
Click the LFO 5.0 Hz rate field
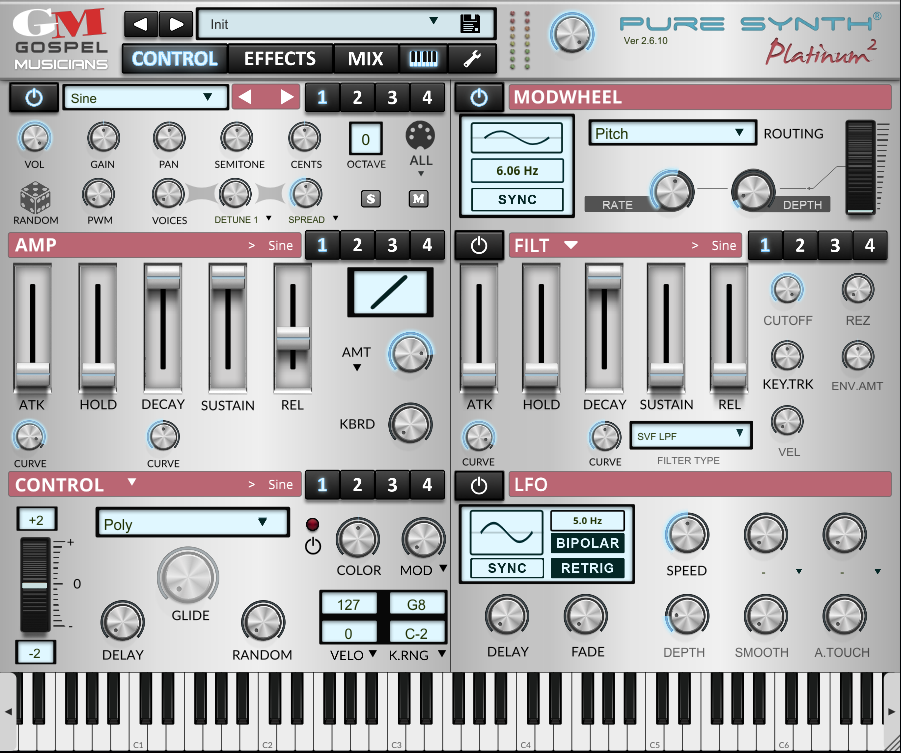587,520
